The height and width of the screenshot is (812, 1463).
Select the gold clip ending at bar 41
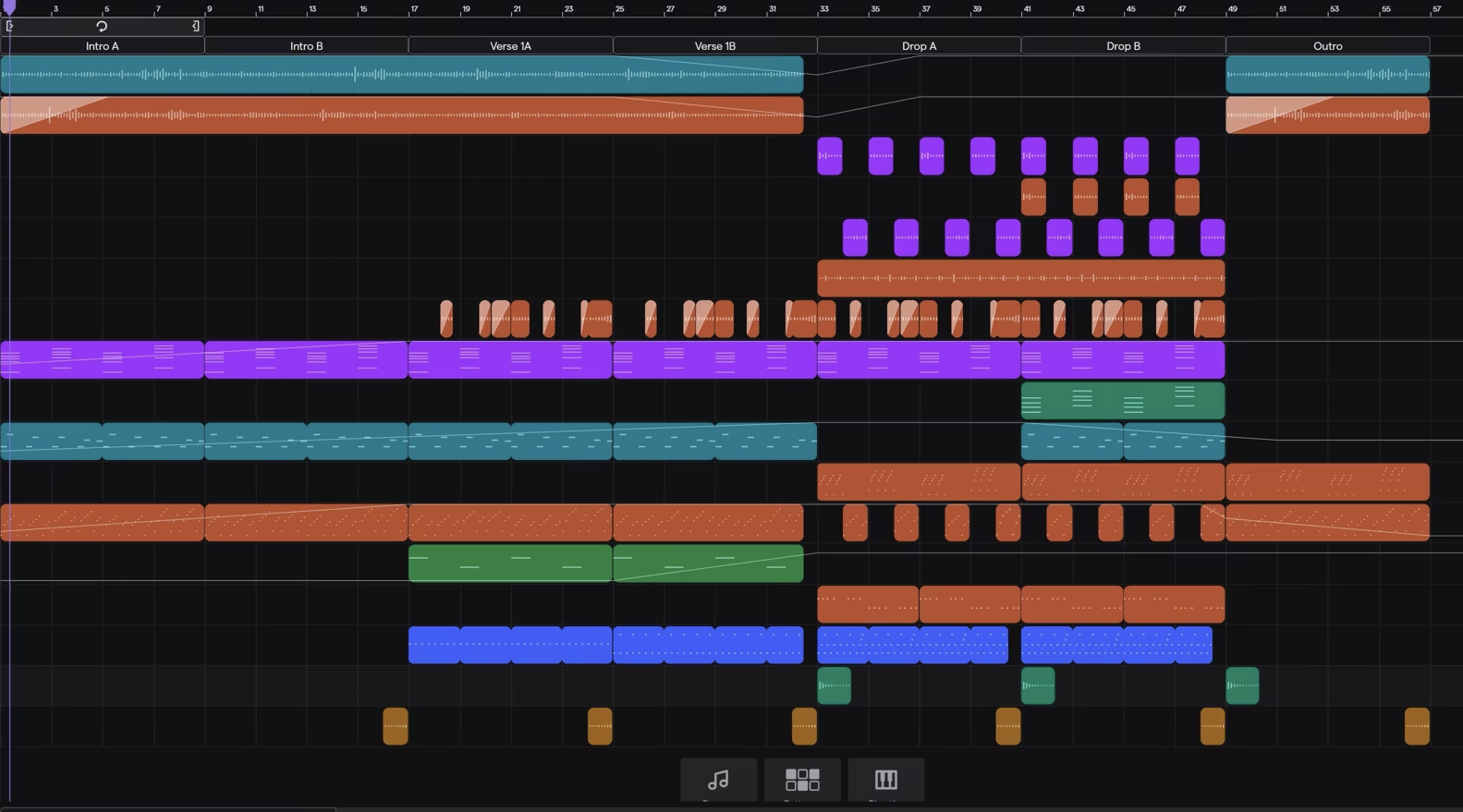1008,726
